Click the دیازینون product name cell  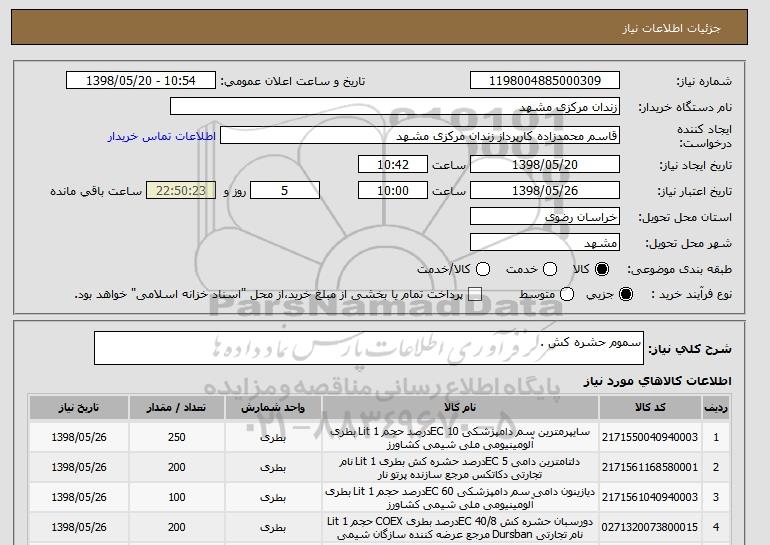(460, 498)
